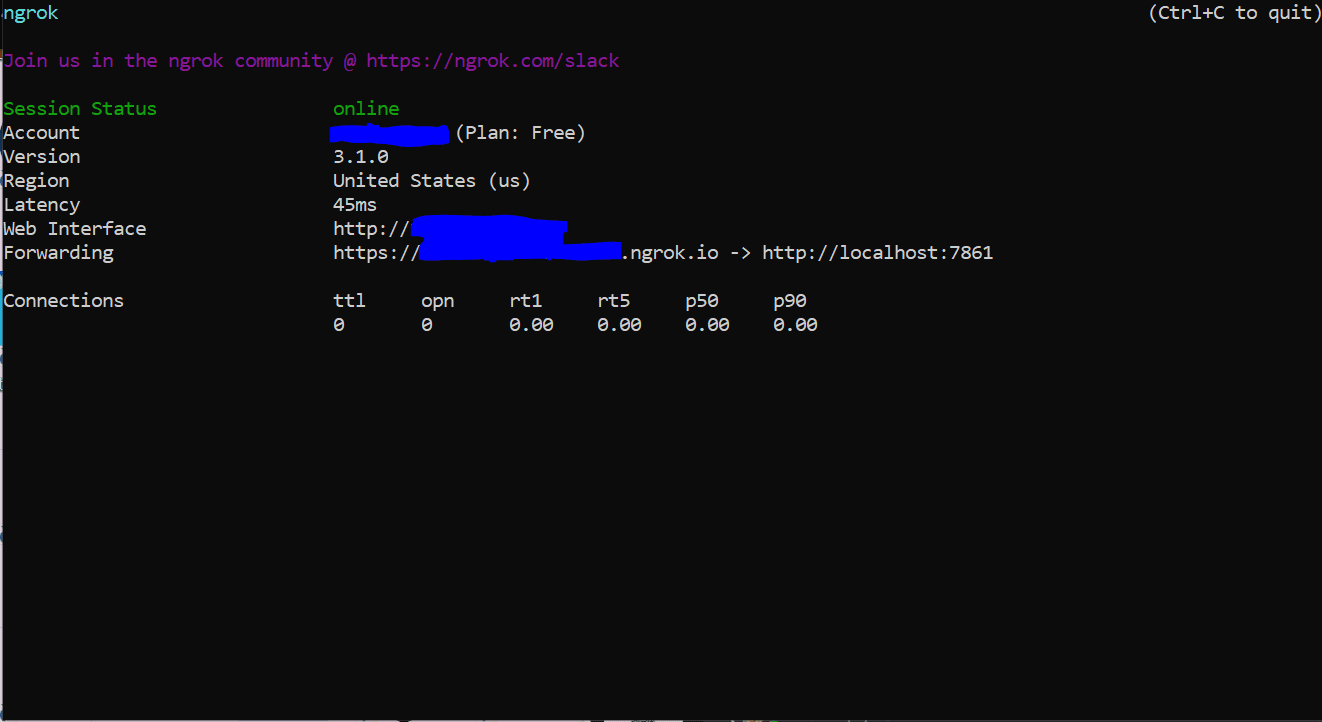
Task: Select the 'p50' column header
Action: tap(701, 301)
